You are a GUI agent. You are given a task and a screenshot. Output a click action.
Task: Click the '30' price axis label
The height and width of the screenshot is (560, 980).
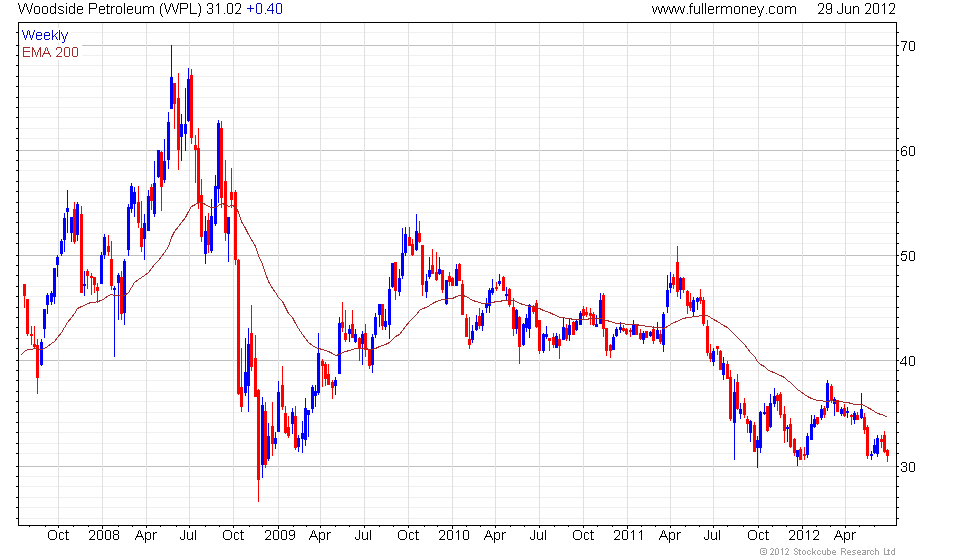click(908, 467)
